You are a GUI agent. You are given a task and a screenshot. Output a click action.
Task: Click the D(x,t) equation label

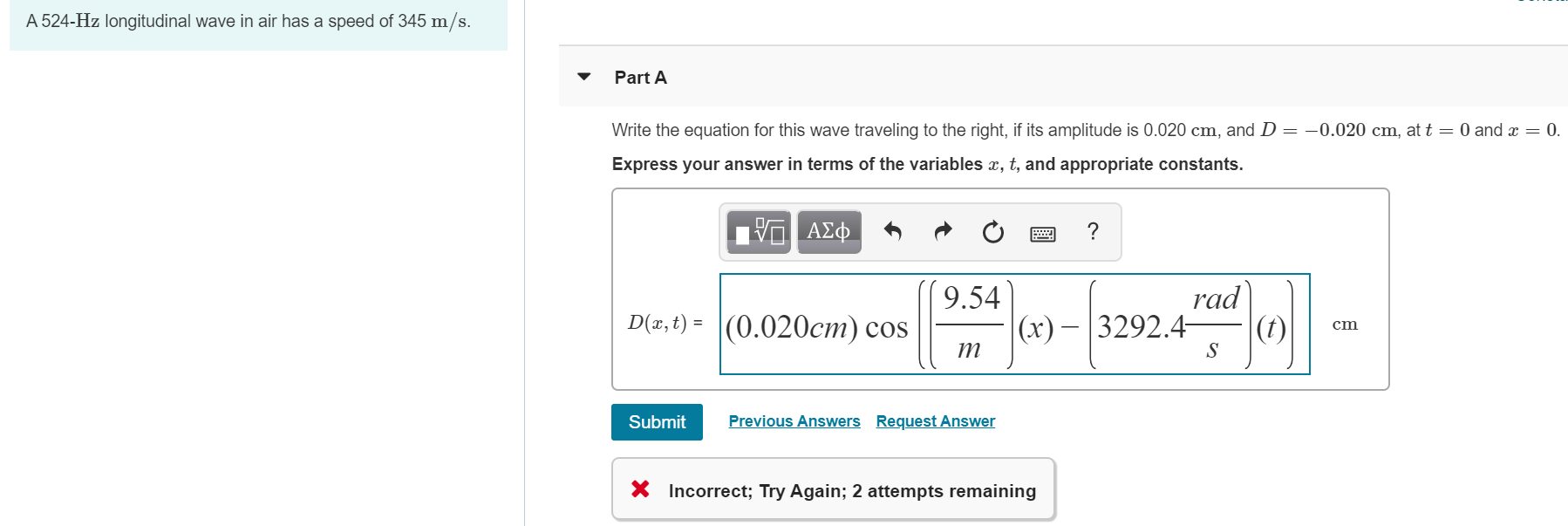click(x=664, y=322)
